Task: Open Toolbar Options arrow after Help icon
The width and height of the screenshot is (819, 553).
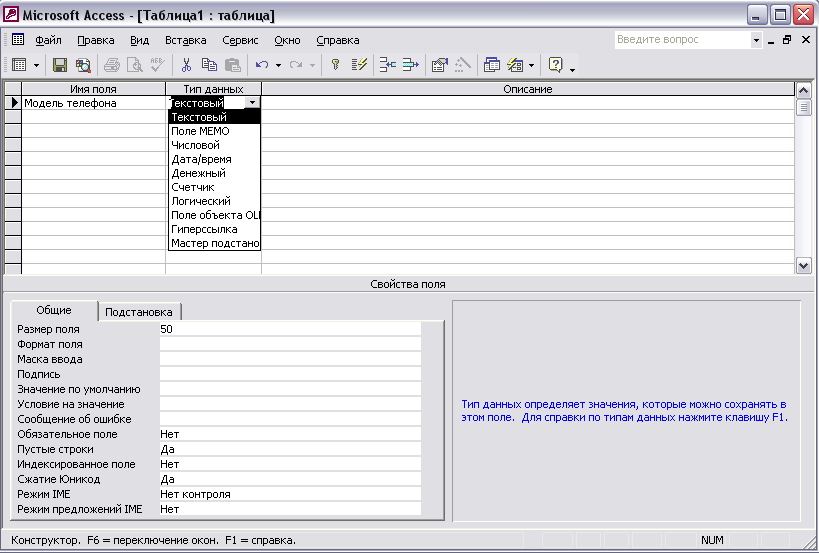Action: coord(572,68)
